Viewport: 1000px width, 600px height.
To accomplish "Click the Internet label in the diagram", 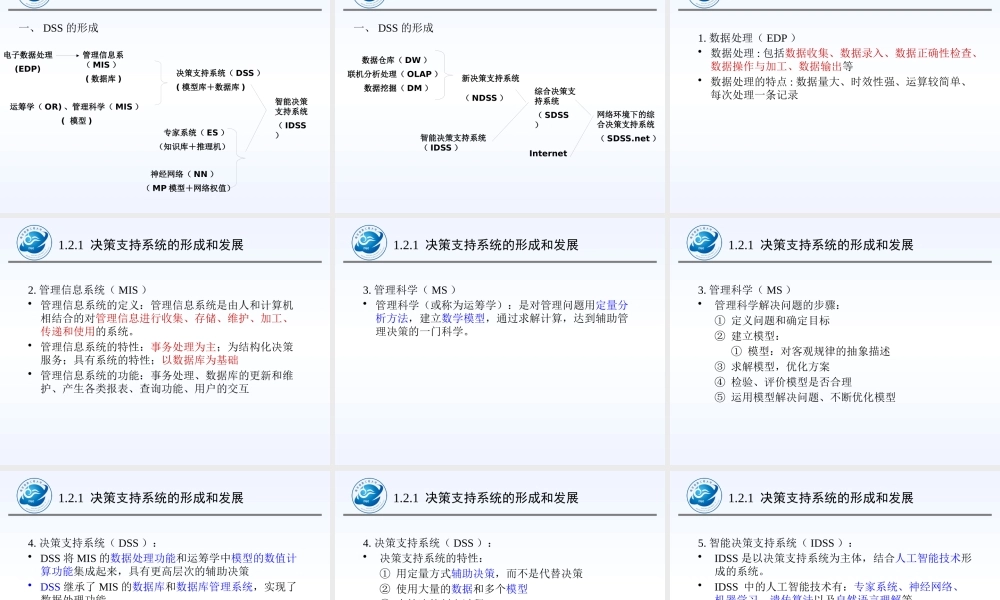I will 548,153.
